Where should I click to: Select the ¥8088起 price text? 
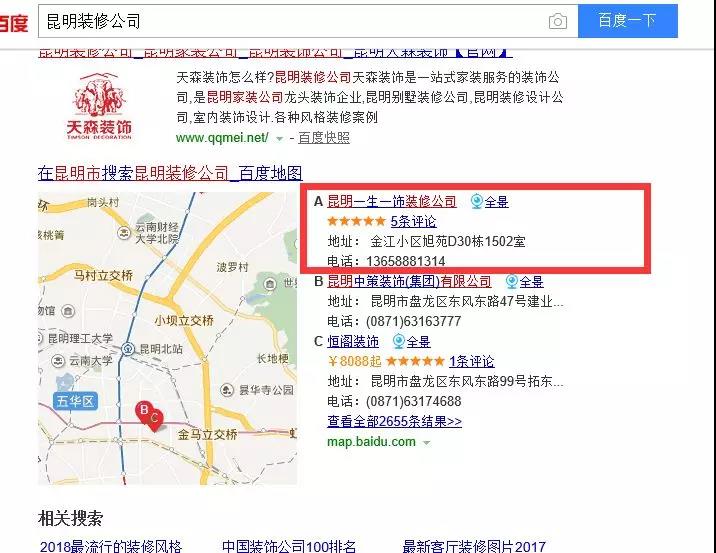(354, 362)
